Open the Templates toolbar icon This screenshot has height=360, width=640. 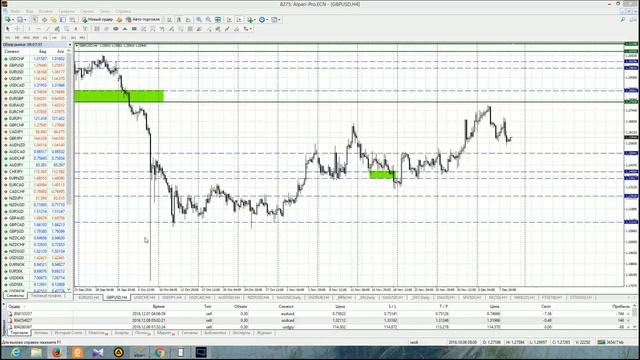[274, 20]
